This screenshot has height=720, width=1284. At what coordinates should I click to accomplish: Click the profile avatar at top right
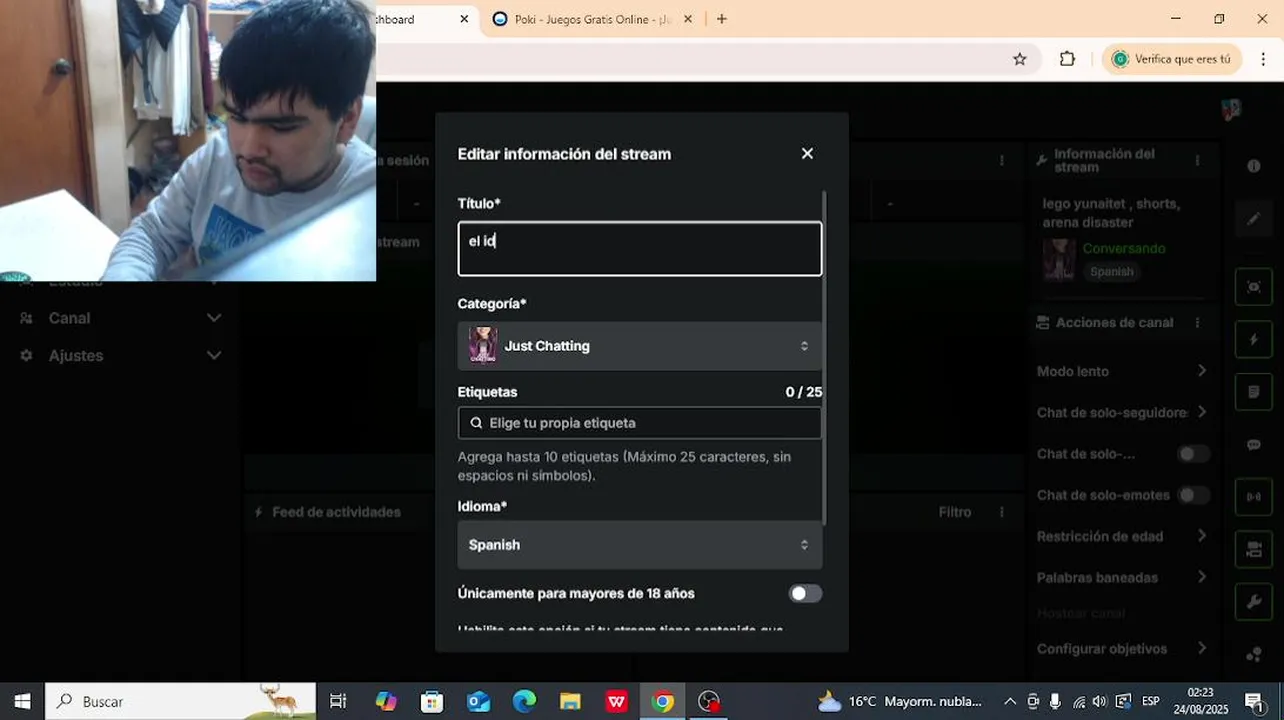1231,109
